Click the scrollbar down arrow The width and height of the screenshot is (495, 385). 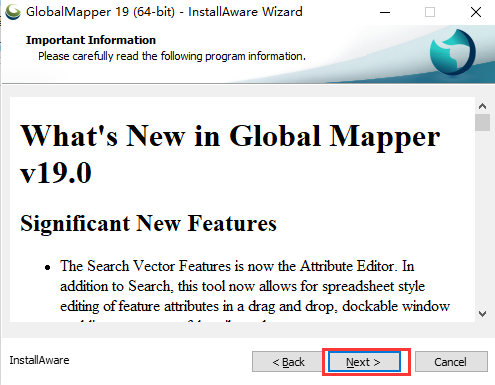[x=482, y=314]
